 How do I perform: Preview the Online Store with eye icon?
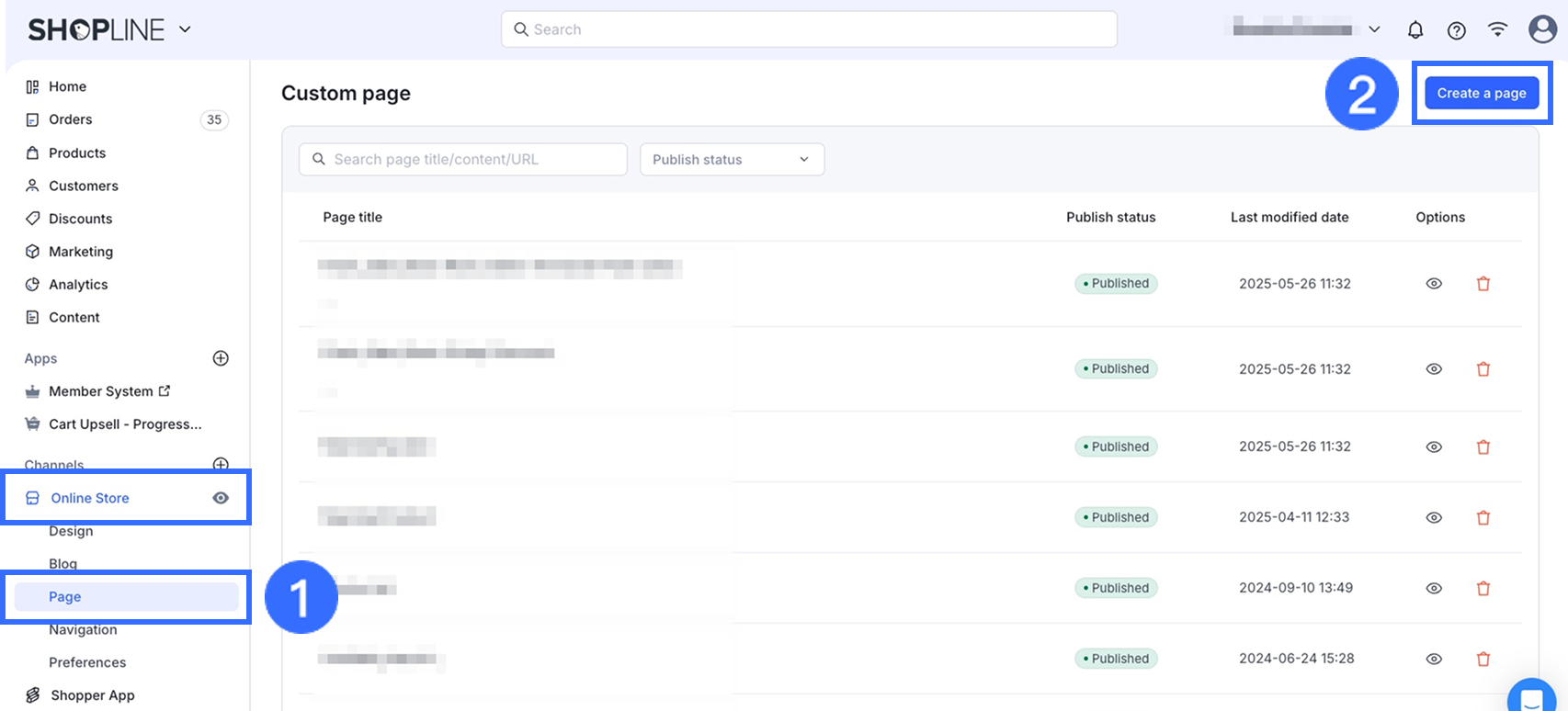pos(221,498)
